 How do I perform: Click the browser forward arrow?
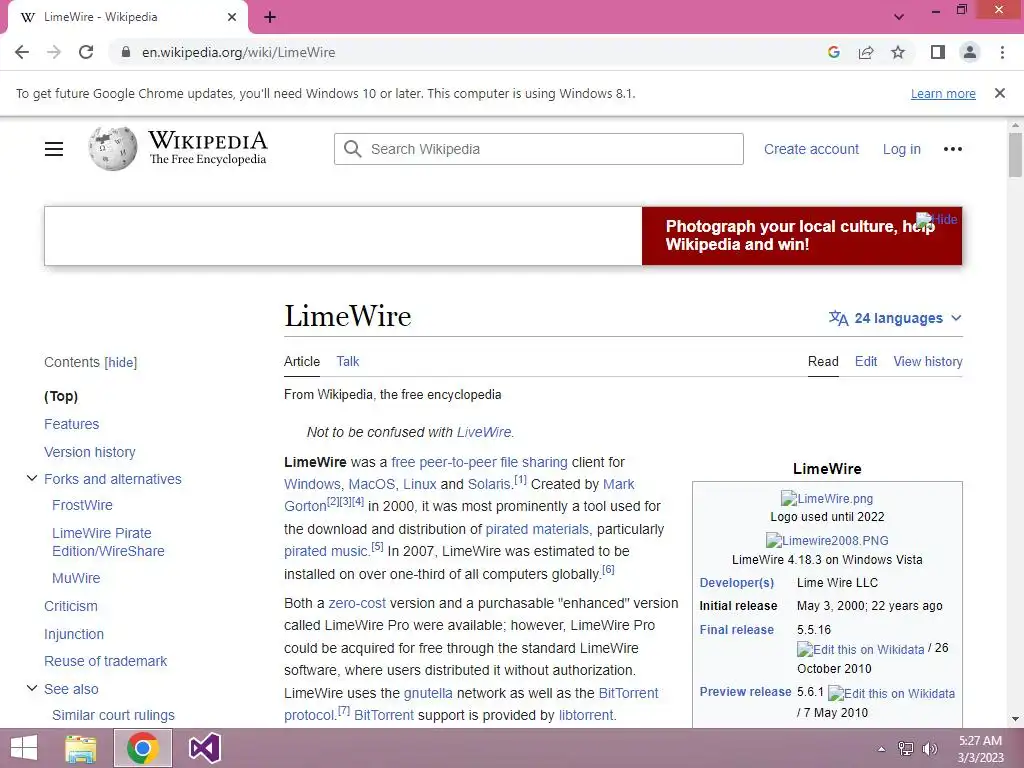click(x=54, y=52)
